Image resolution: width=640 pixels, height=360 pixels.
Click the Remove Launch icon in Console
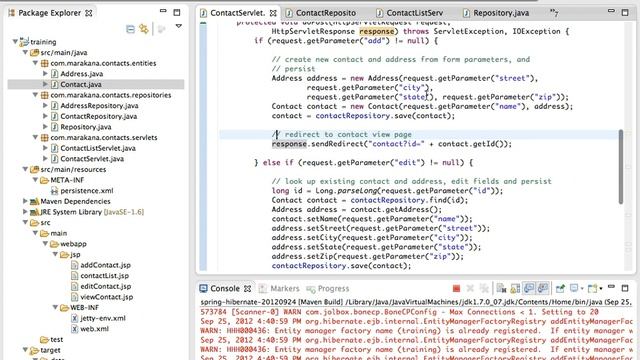coord(470,289)
